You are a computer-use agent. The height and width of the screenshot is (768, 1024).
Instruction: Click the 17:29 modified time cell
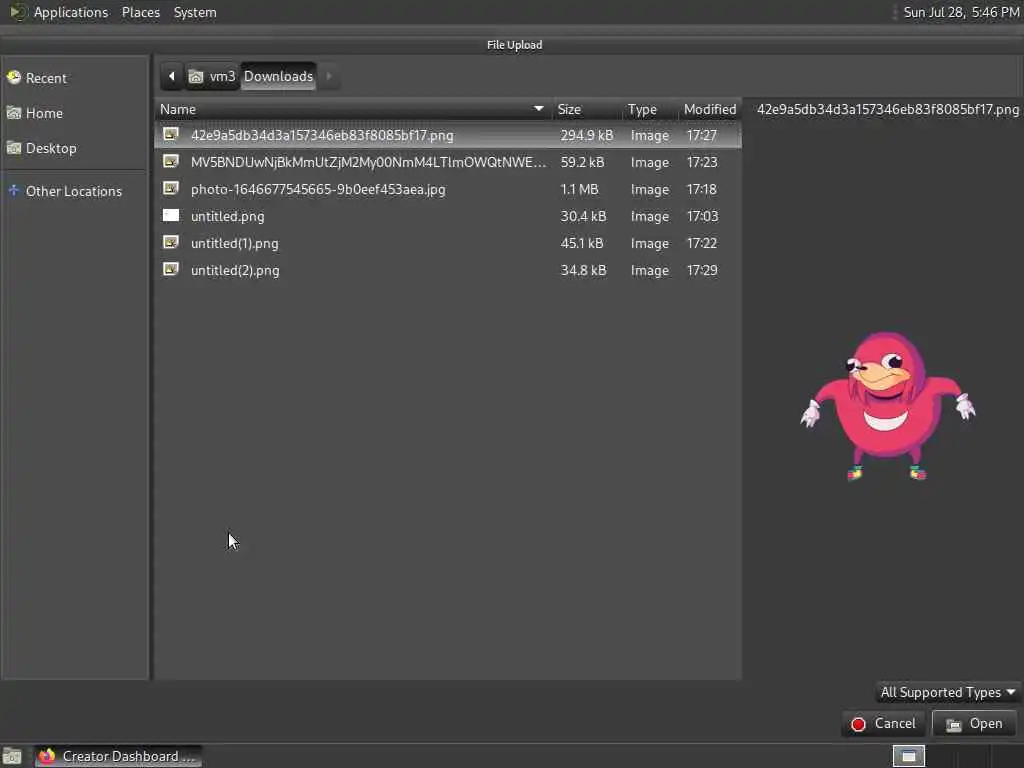click(x=702, y=270)
